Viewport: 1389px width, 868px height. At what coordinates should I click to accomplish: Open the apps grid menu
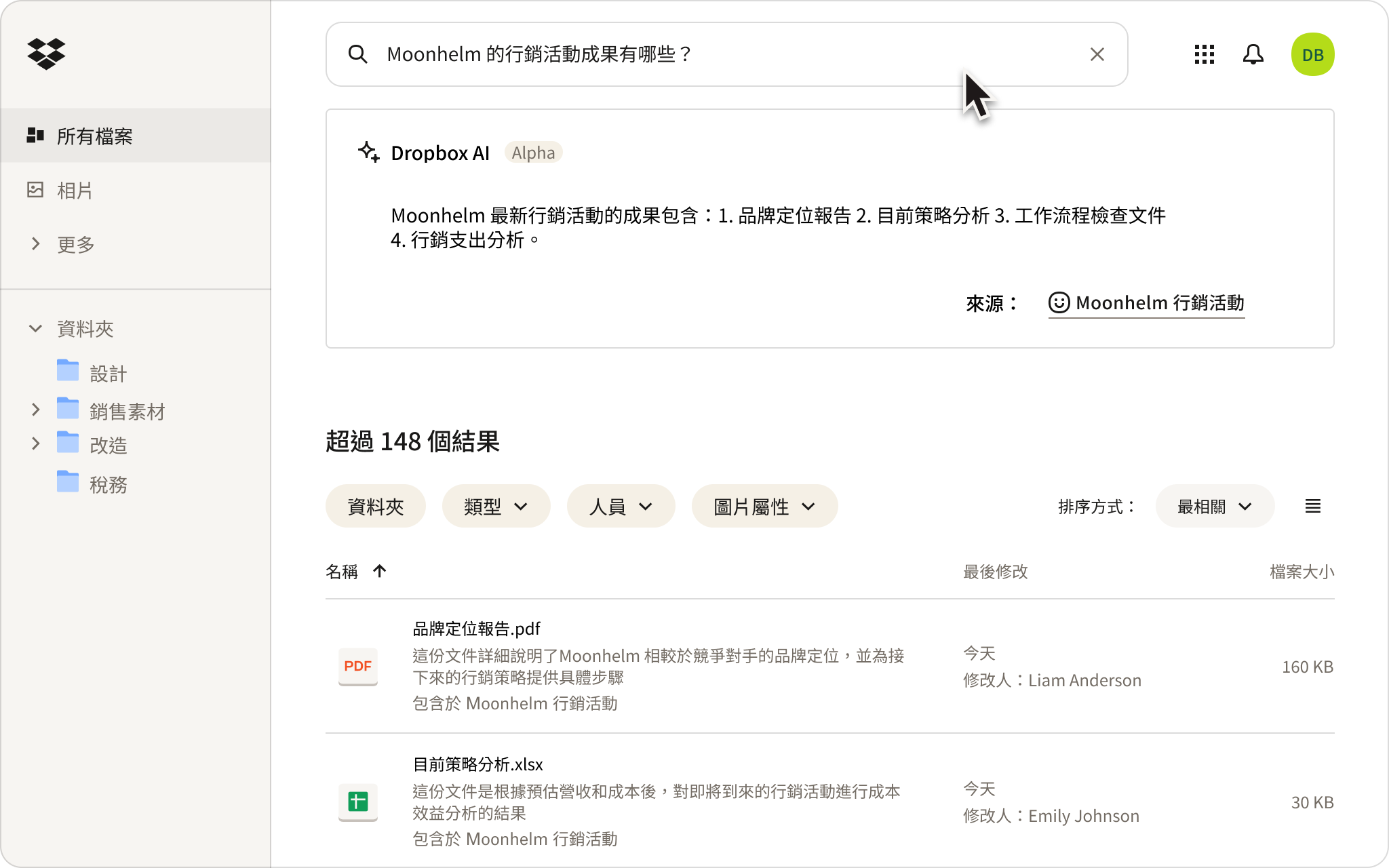coord(1204,54)
